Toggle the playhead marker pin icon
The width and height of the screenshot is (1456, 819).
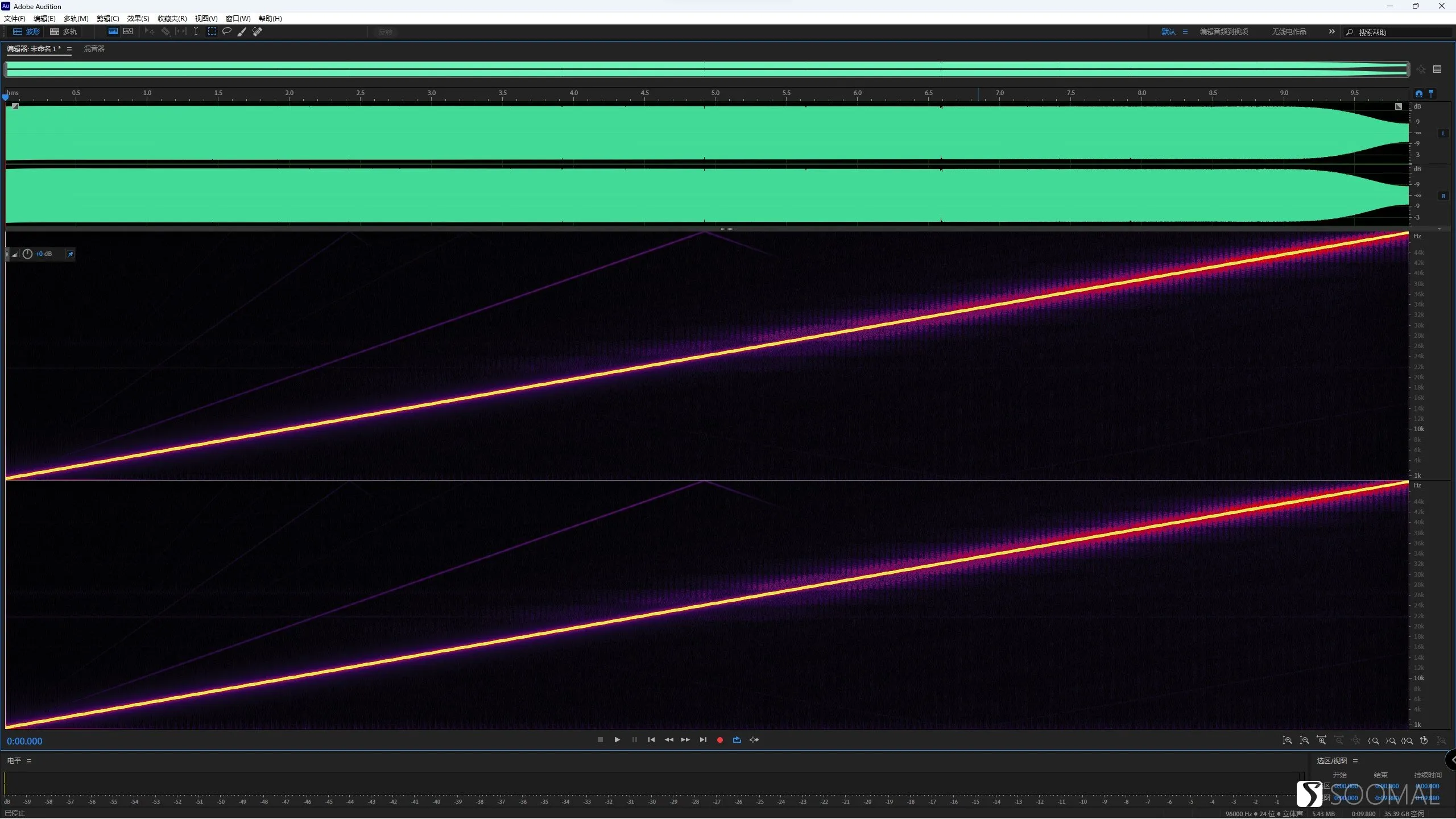tap(1431, 93)
